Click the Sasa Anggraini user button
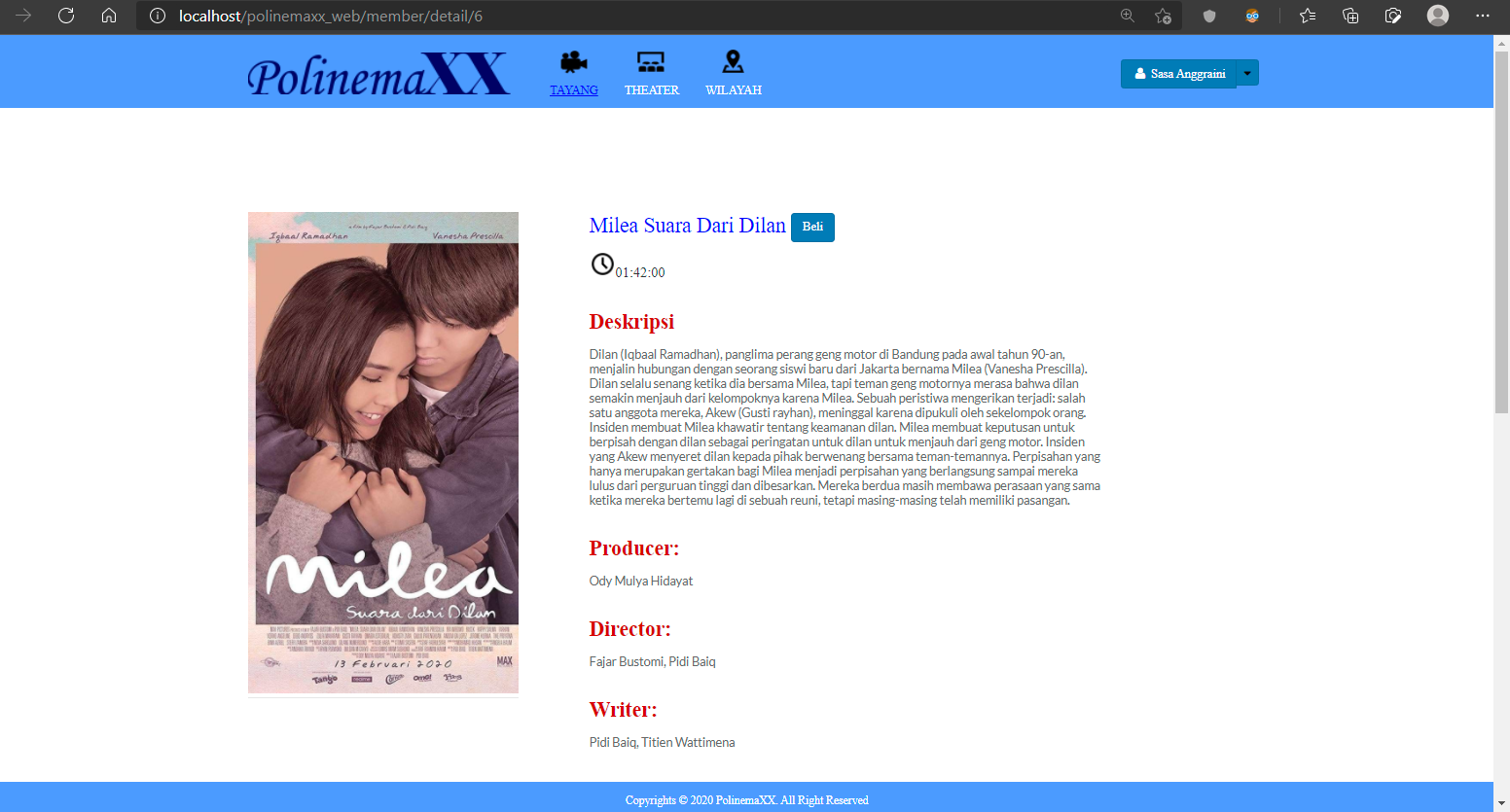This screenshot has width=1510, height=812. pos(1179,74)
